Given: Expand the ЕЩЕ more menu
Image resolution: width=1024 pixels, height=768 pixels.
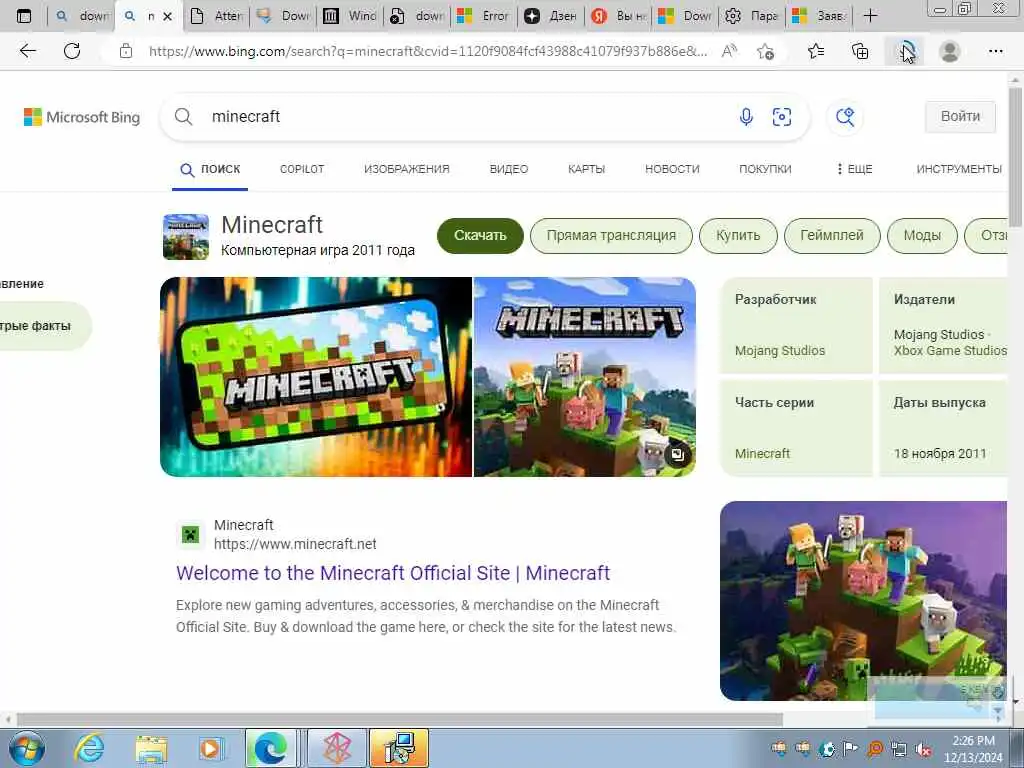Looking at the screenshot, I should (854, 169).
